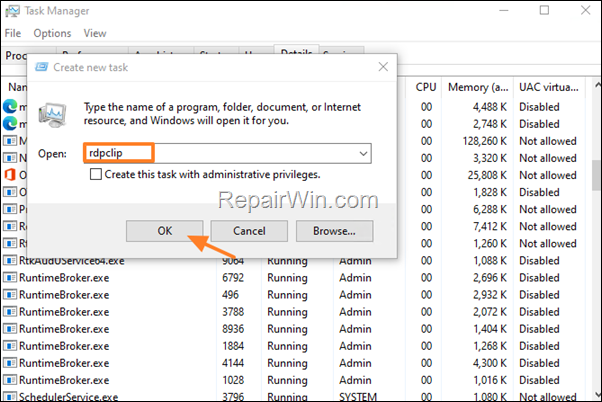602x402 pixels.
Task: Click the Cancel button
Action: [249, 231]
